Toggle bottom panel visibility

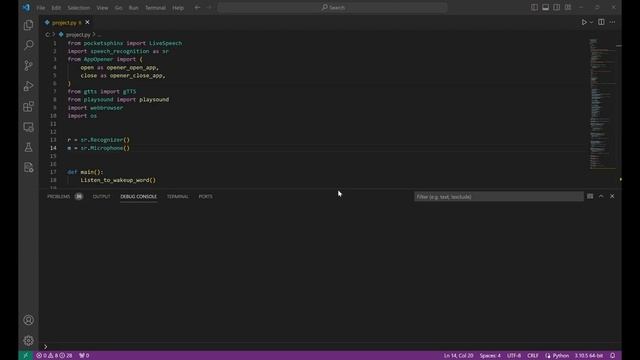point(545,7)
